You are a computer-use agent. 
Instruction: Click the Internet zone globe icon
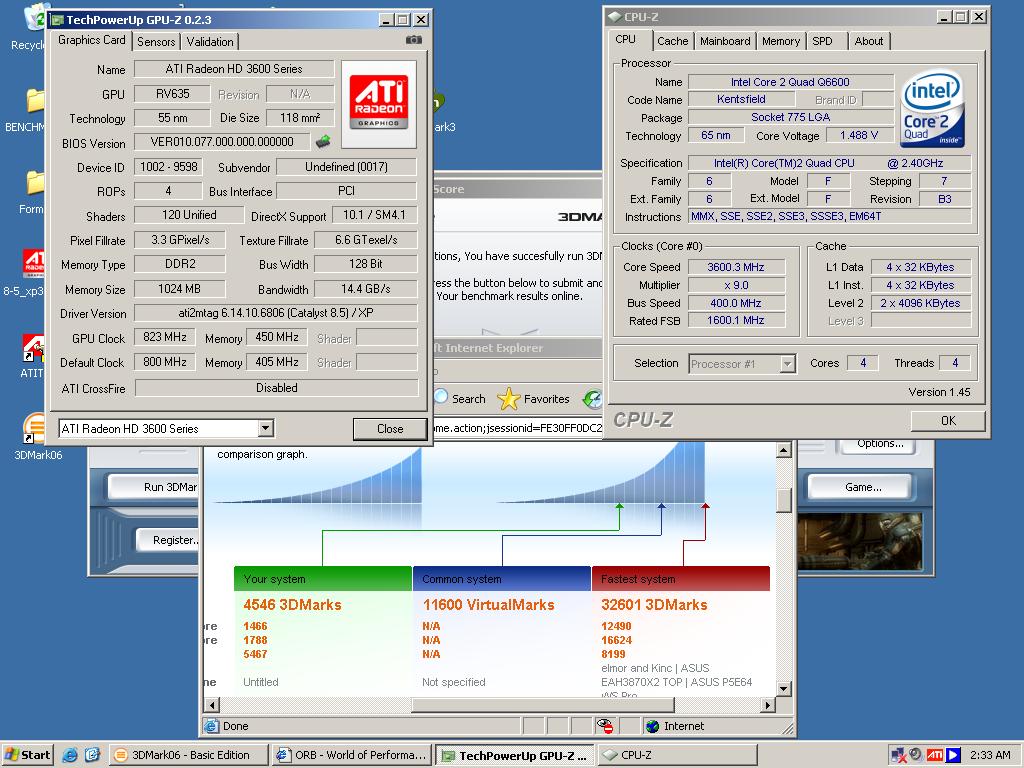(652, 726)
